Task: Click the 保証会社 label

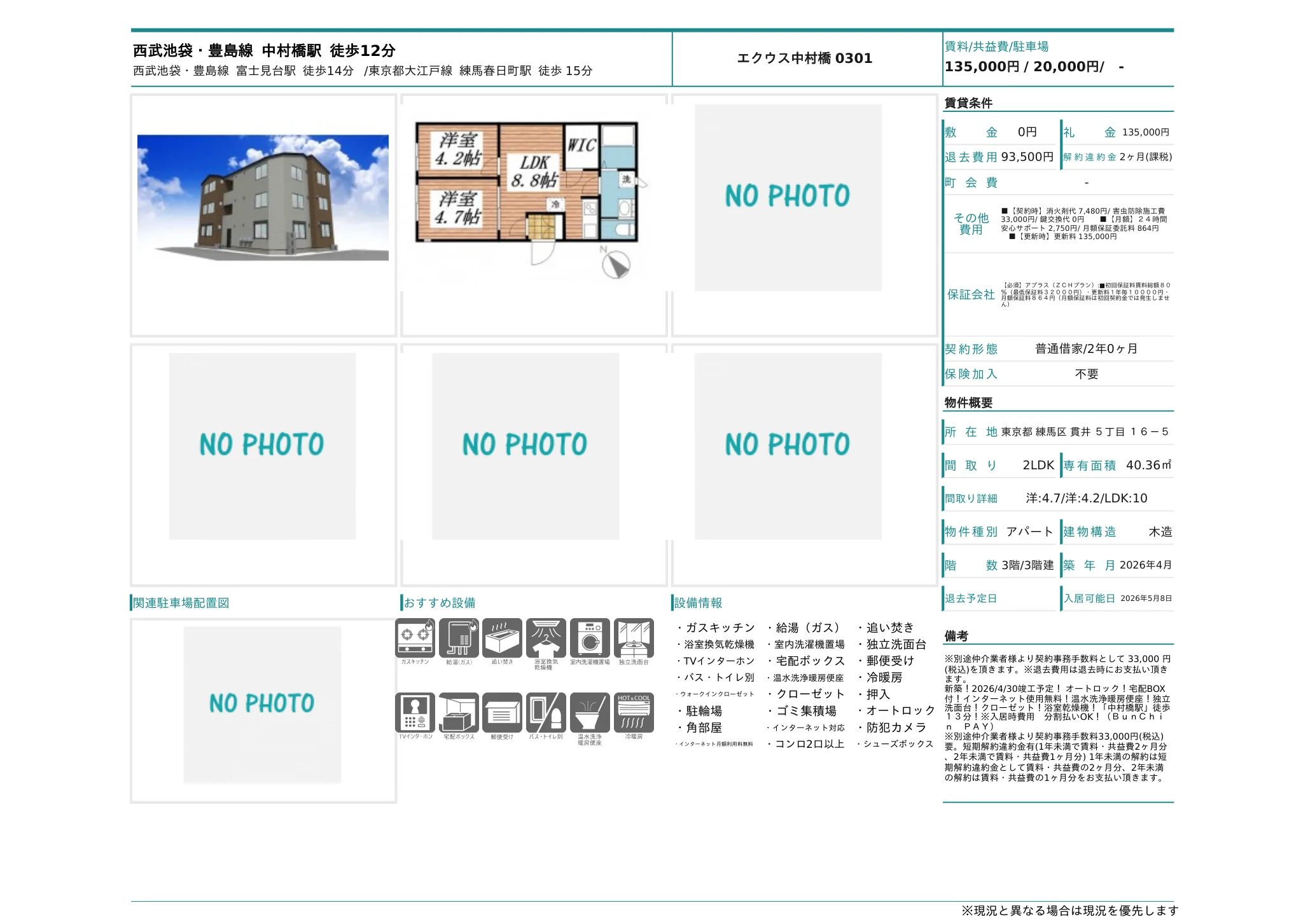Action: click(x=971, y=294)
